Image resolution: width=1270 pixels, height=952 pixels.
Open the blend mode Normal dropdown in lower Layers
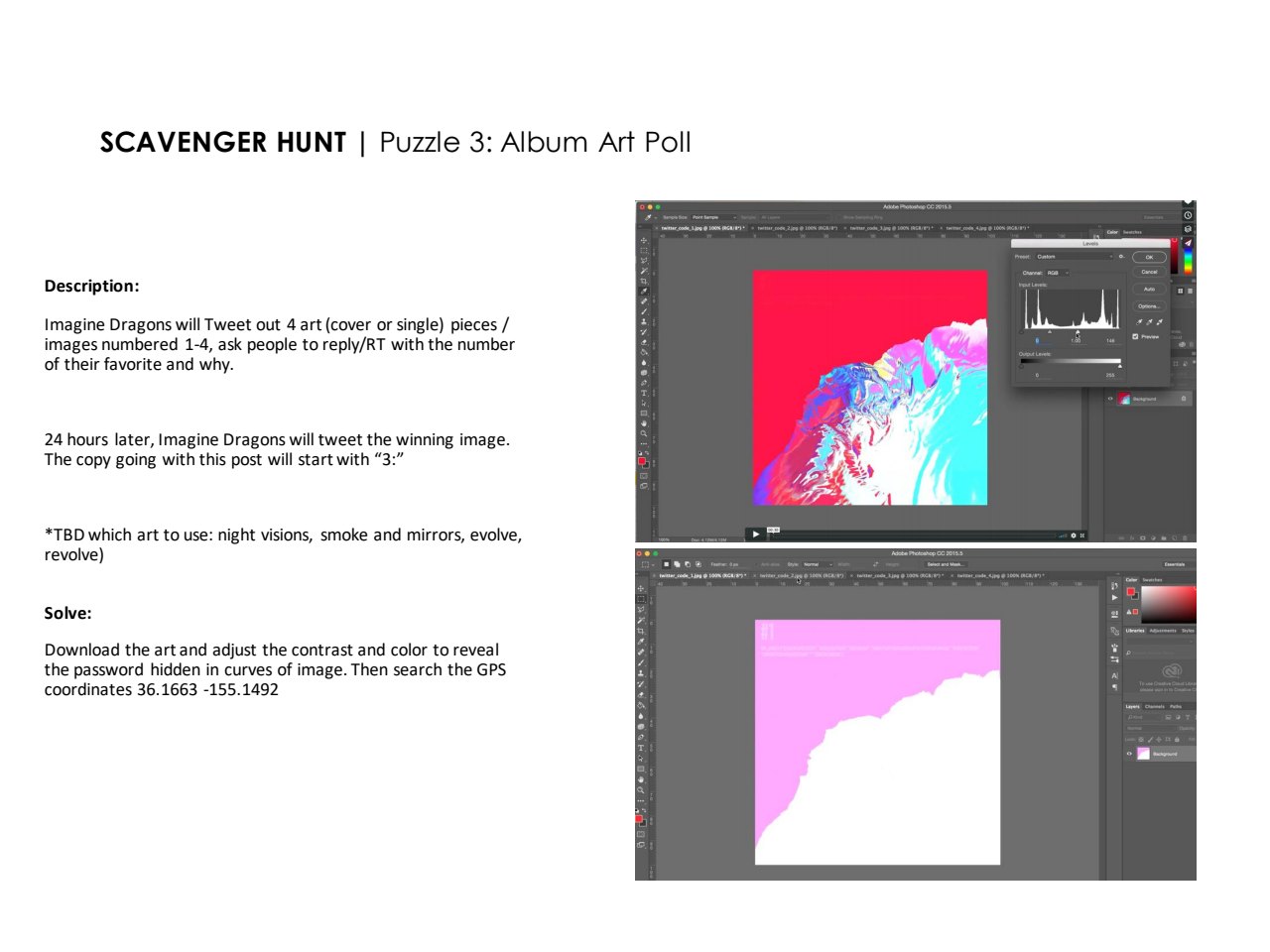[1151, 729]
